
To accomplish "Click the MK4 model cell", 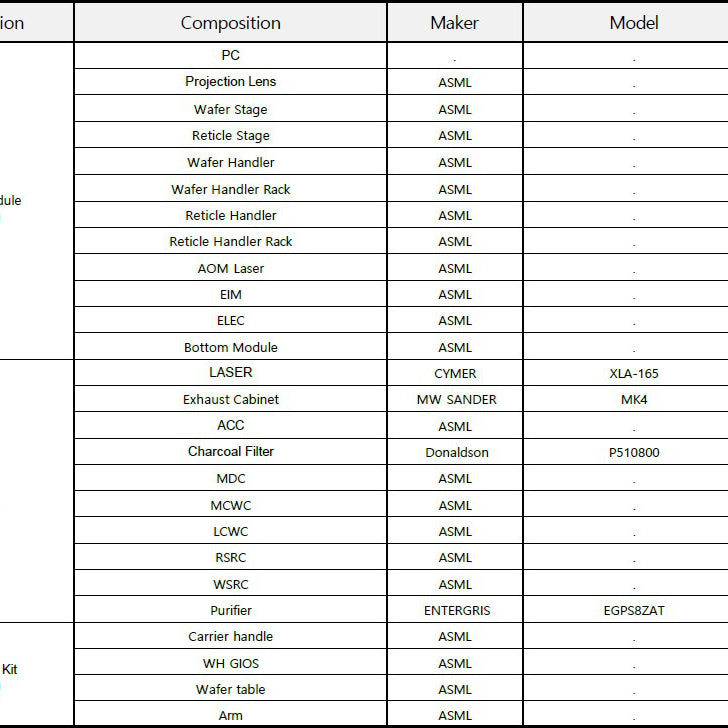I will click(x=634, y=399).
